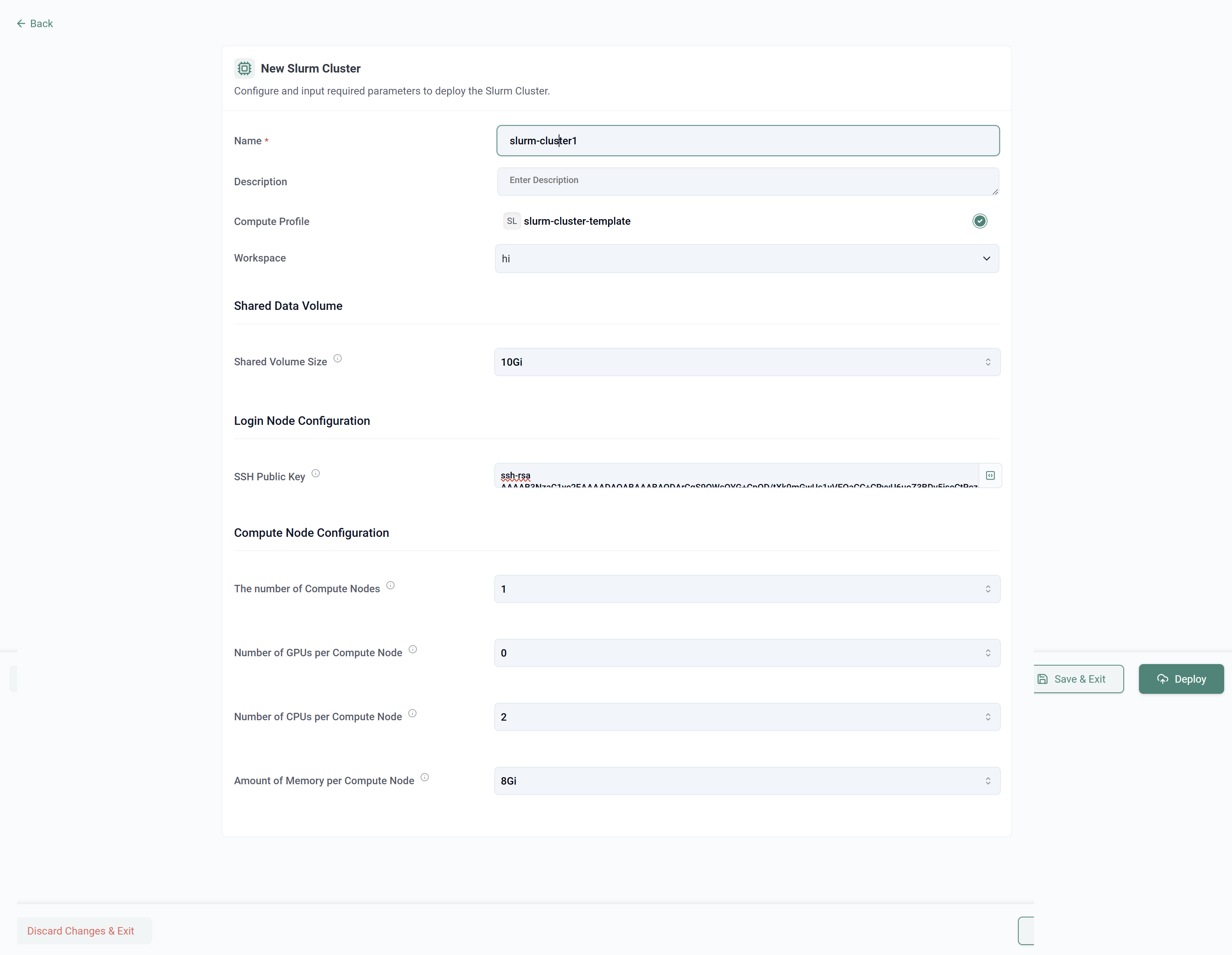Click info icon beside Shared Volume Size
Viewport: 1232px width, 955px height.
click(x=337, y=359)
